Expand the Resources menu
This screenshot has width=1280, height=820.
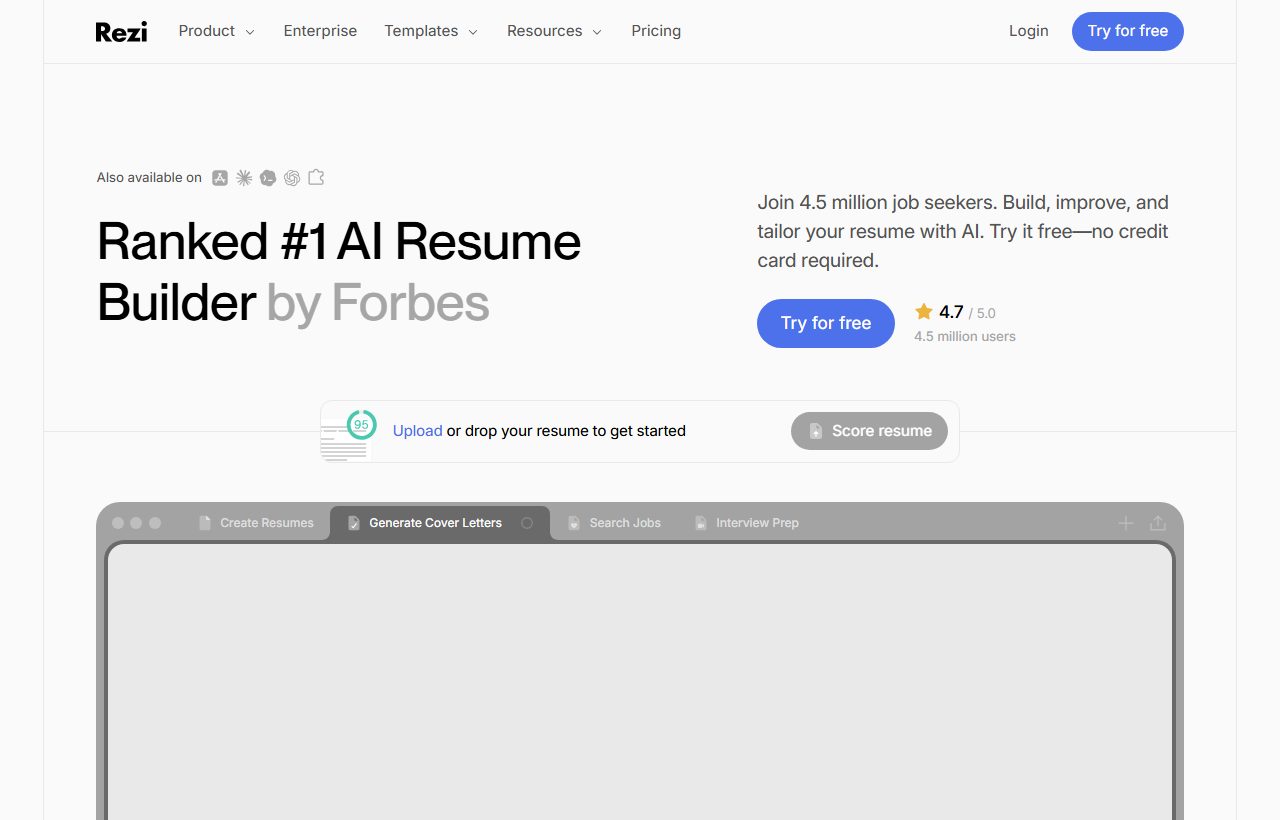(x=554, y=31)
